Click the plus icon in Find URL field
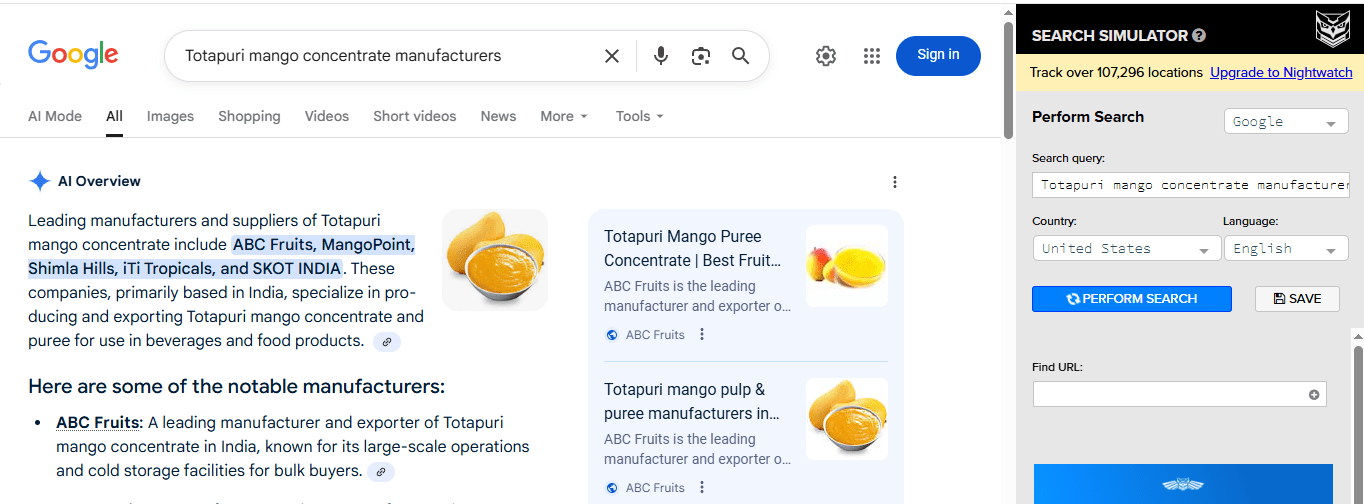The height and width of the screenshot is (504, 1364). (x=1314, y=394)
